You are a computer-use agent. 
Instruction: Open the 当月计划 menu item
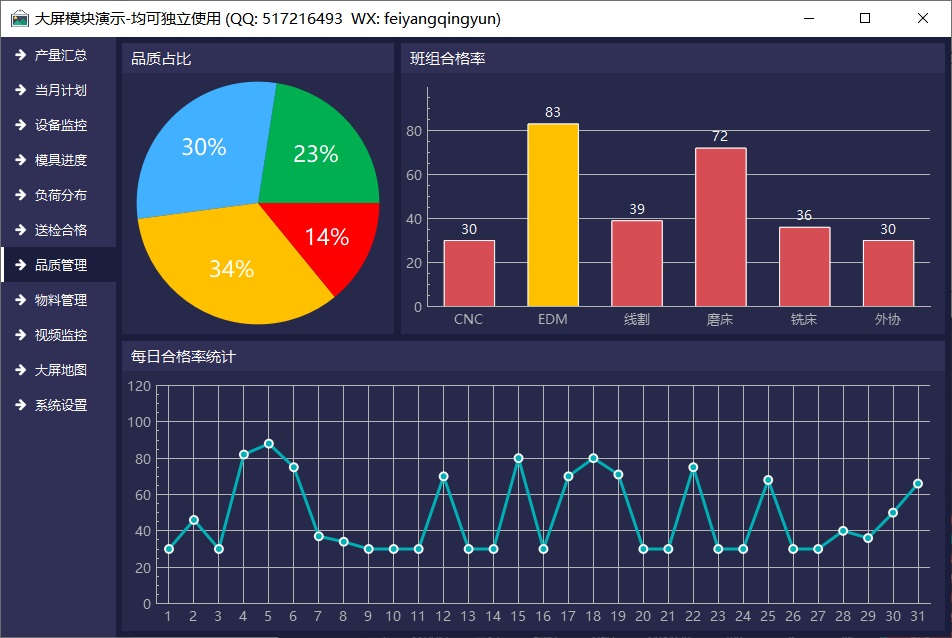pos(60,90)
